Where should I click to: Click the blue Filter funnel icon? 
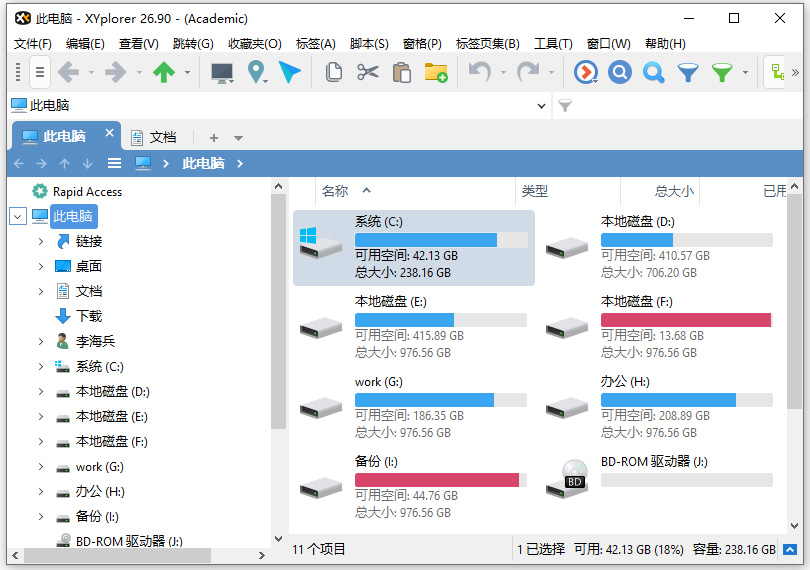click(688, 72)
